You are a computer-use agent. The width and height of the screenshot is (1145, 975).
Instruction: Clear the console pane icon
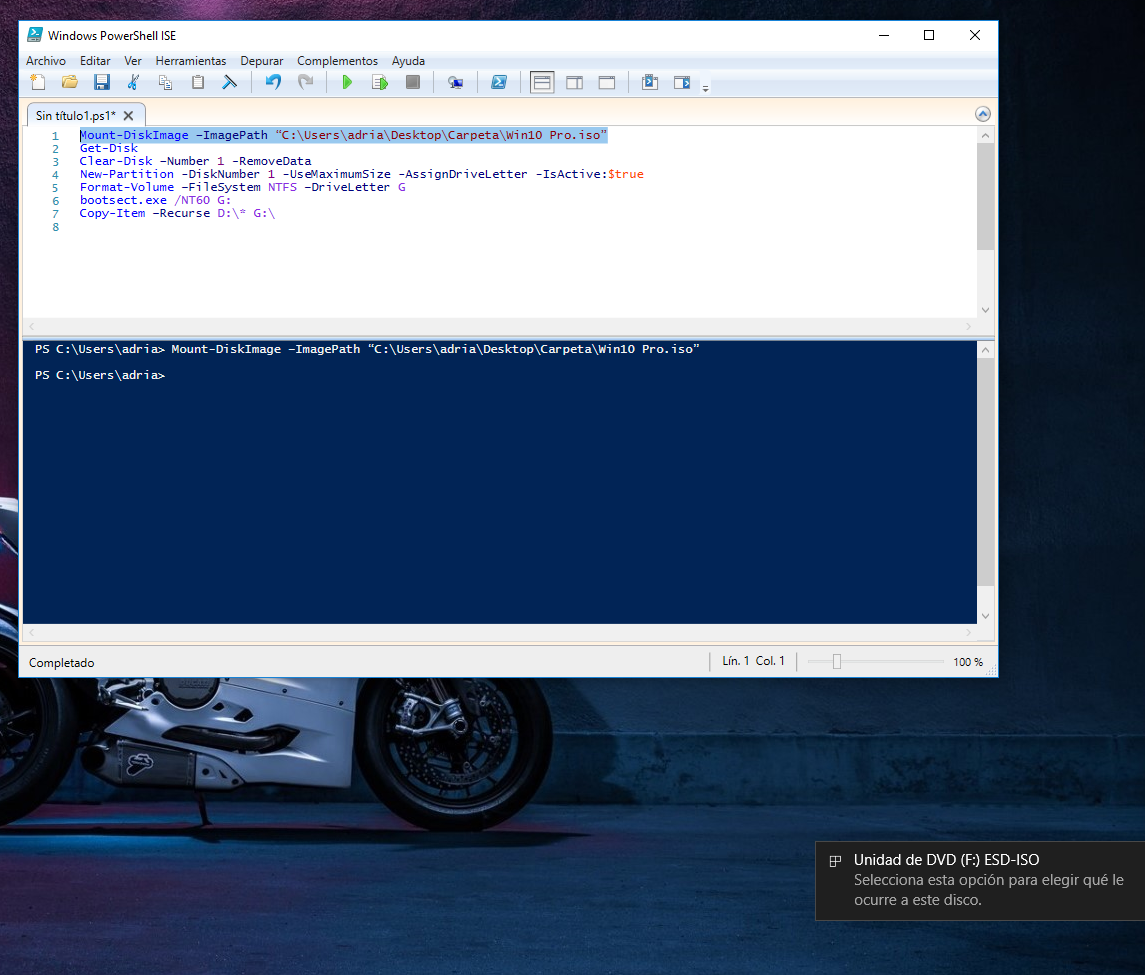tap(230, 83)
